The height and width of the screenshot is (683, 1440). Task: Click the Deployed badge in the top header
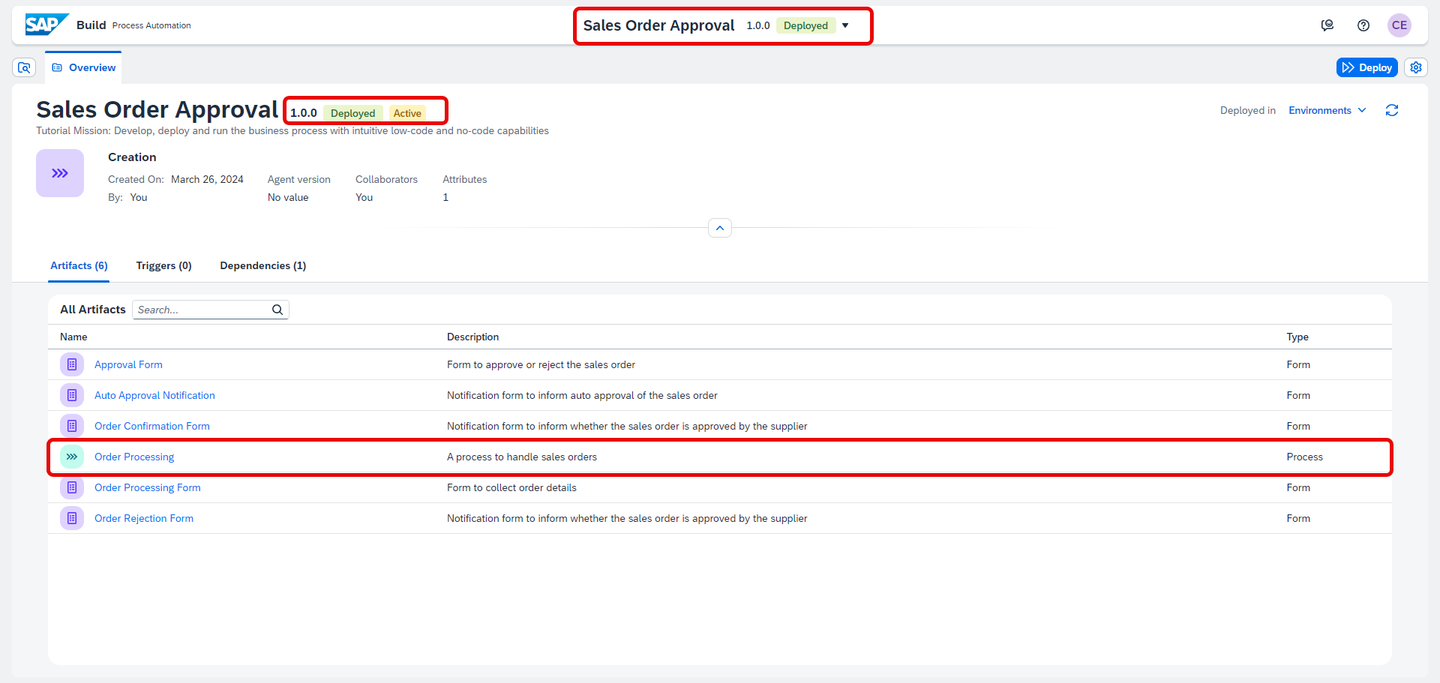click(x=806, y=26)
